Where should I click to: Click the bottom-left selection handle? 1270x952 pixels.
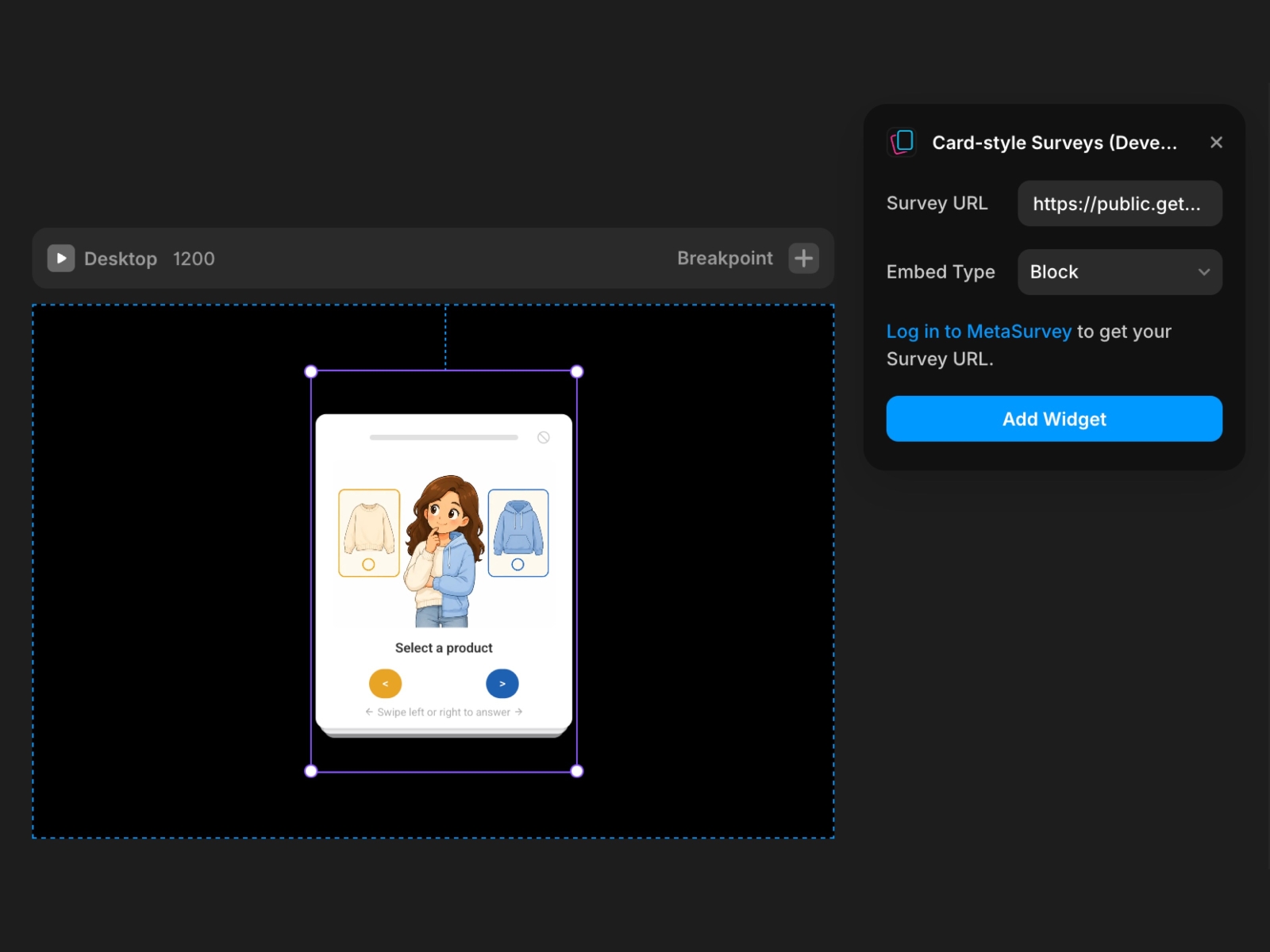point(311,771)
